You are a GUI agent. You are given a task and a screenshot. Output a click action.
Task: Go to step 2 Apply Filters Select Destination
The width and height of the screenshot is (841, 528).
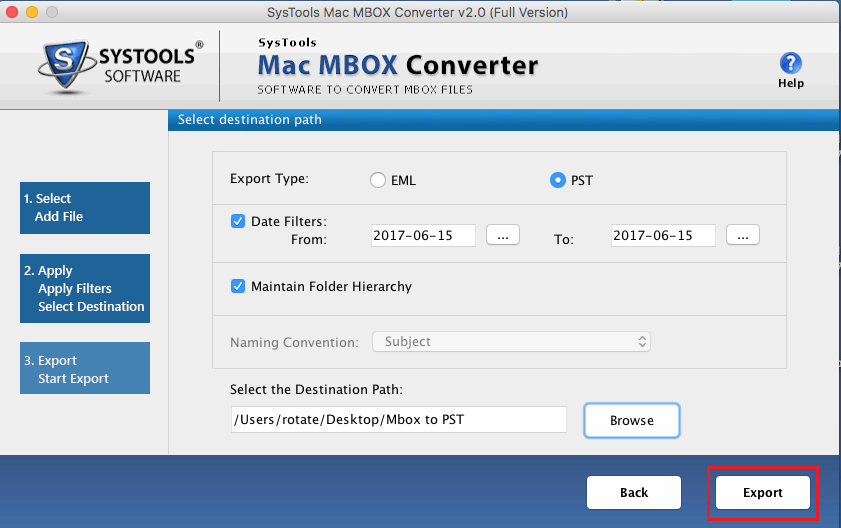(x=85, y=289)
